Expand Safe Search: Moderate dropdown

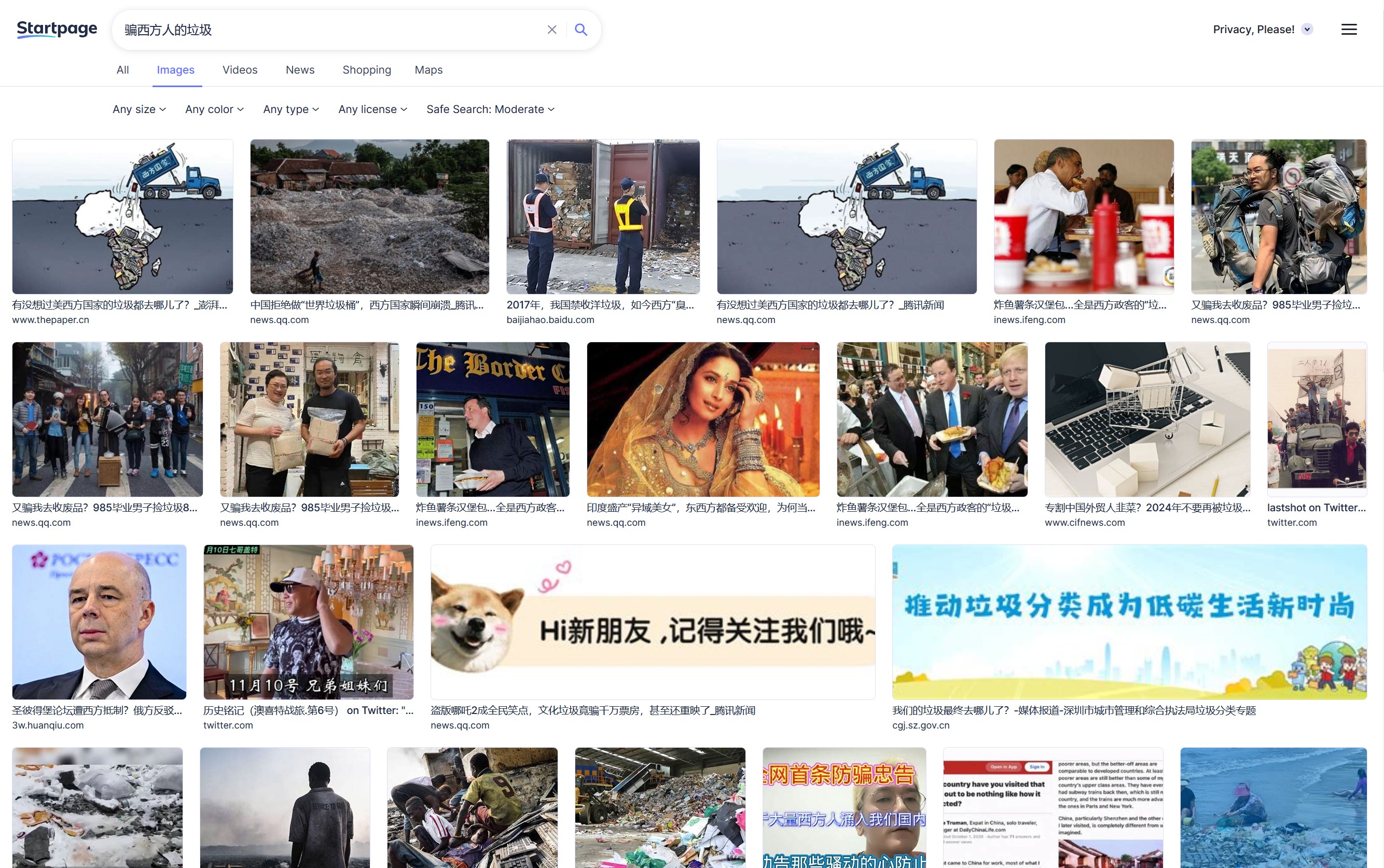(x=490, y=109)
